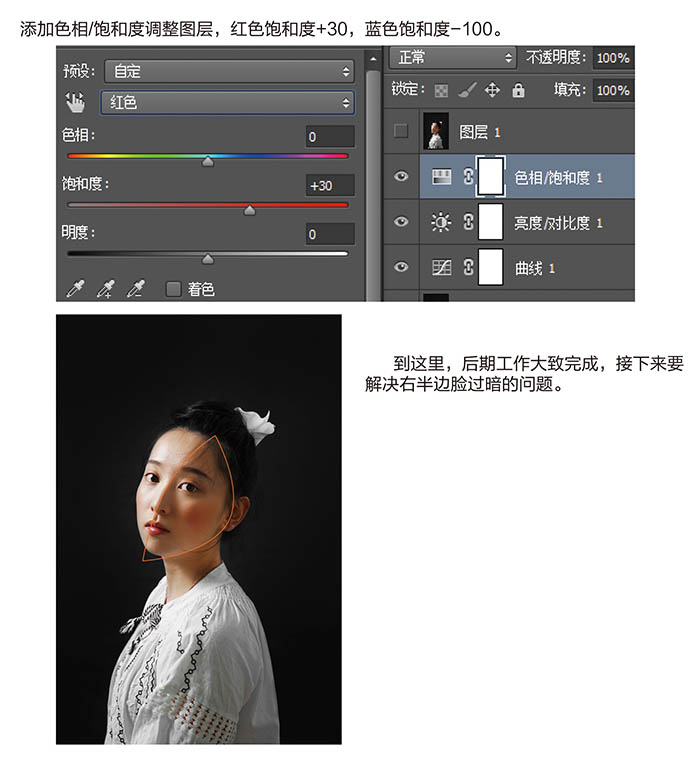Select the 色相/饱和度 1 layer name
698x766 pixels.
point(558,177)
